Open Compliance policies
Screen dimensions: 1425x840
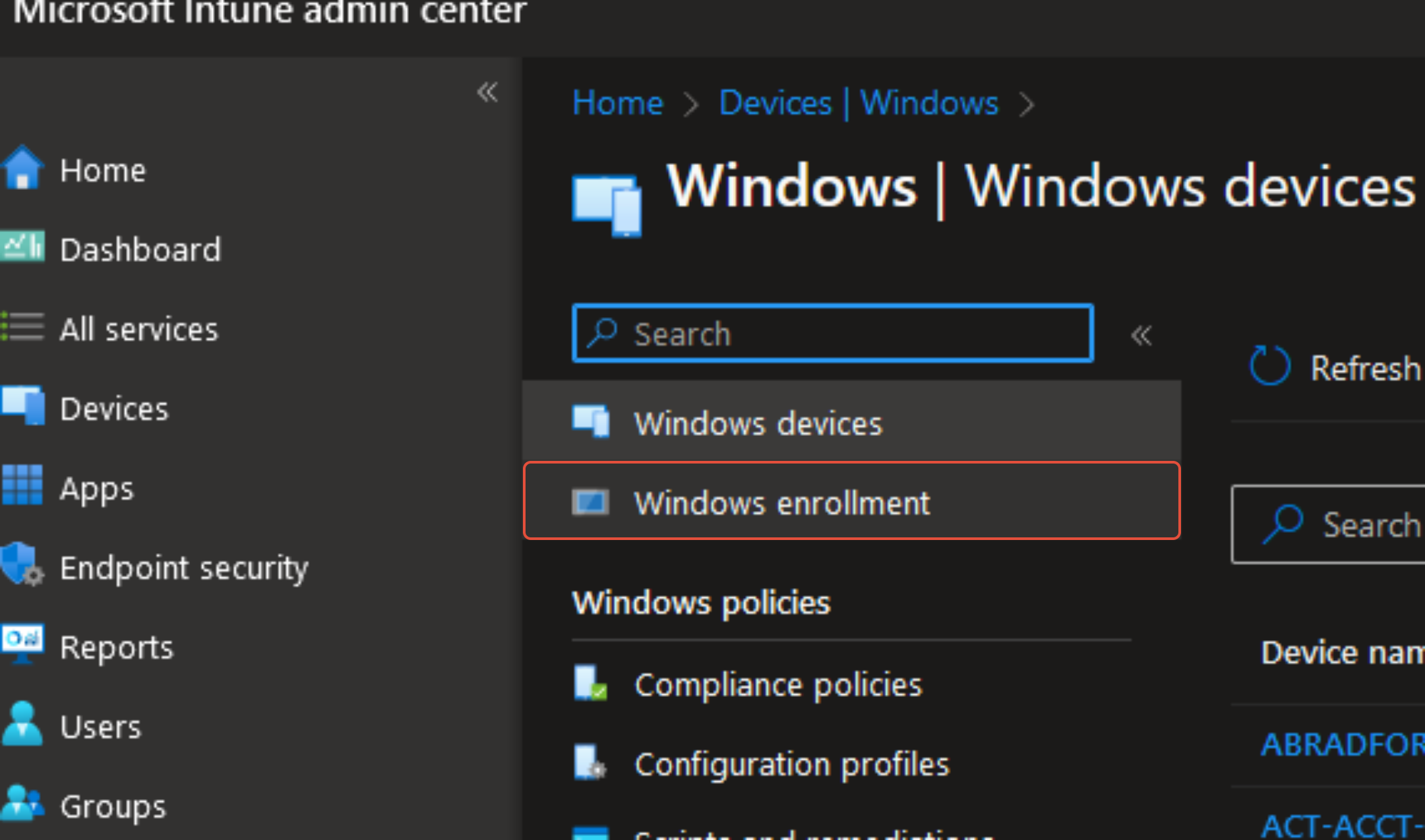(x=777, y=684)
